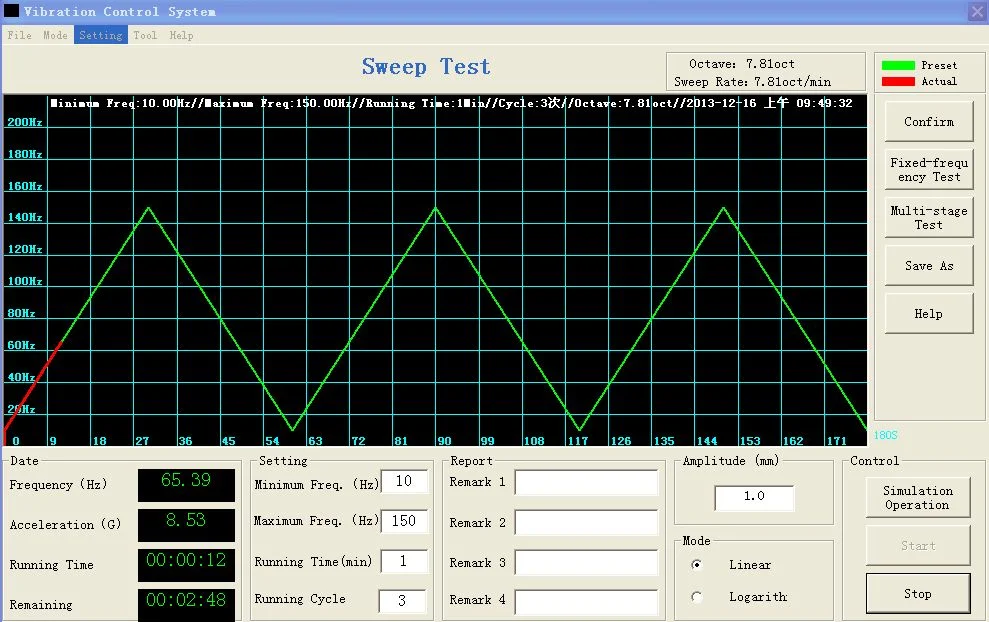
Task: Focus the Minimum Freq. input field
Action: [x=403, y=482]
